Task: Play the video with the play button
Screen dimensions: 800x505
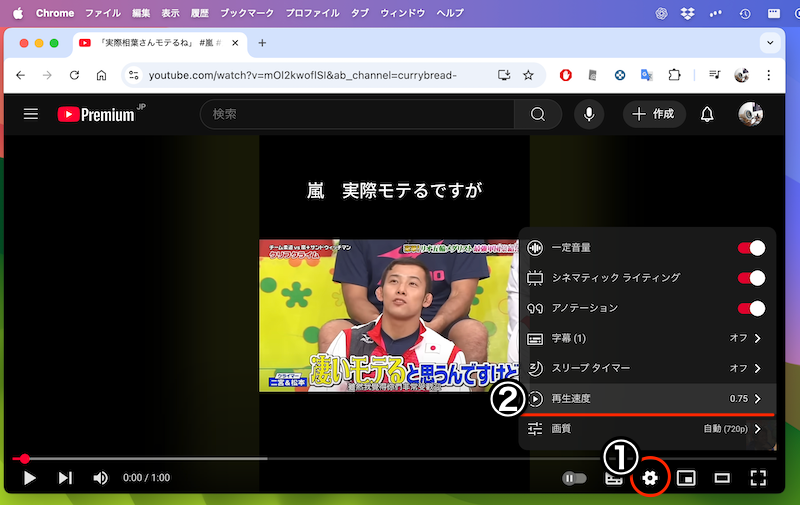Action: pyautogui.click(x=30, y=478)
